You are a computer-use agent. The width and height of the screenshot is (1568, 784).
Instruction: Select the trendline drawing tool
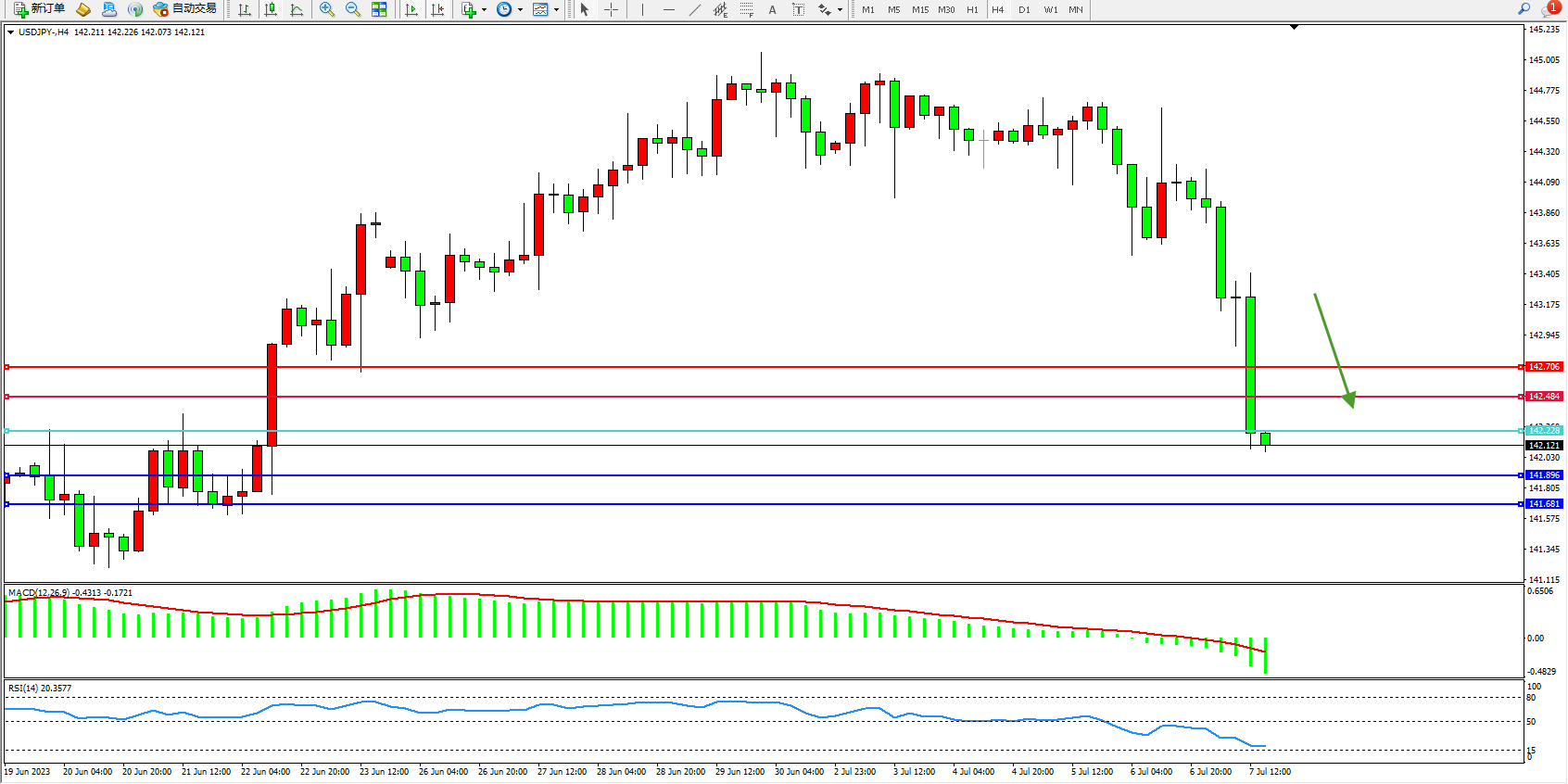(x=694, y=9)
